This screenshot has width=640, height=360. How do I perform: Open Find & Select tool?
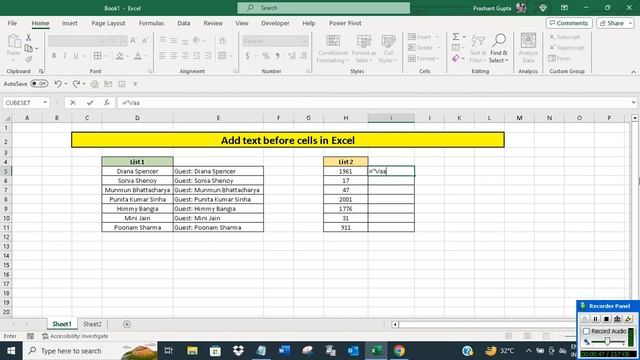coord(499,48)
